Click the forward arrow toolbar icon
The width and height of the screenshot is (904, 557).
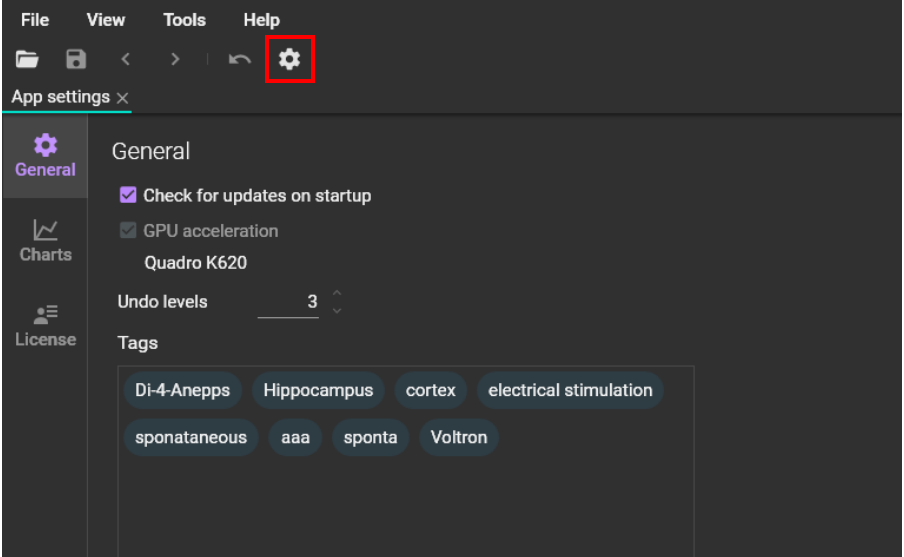pos(175,60)
